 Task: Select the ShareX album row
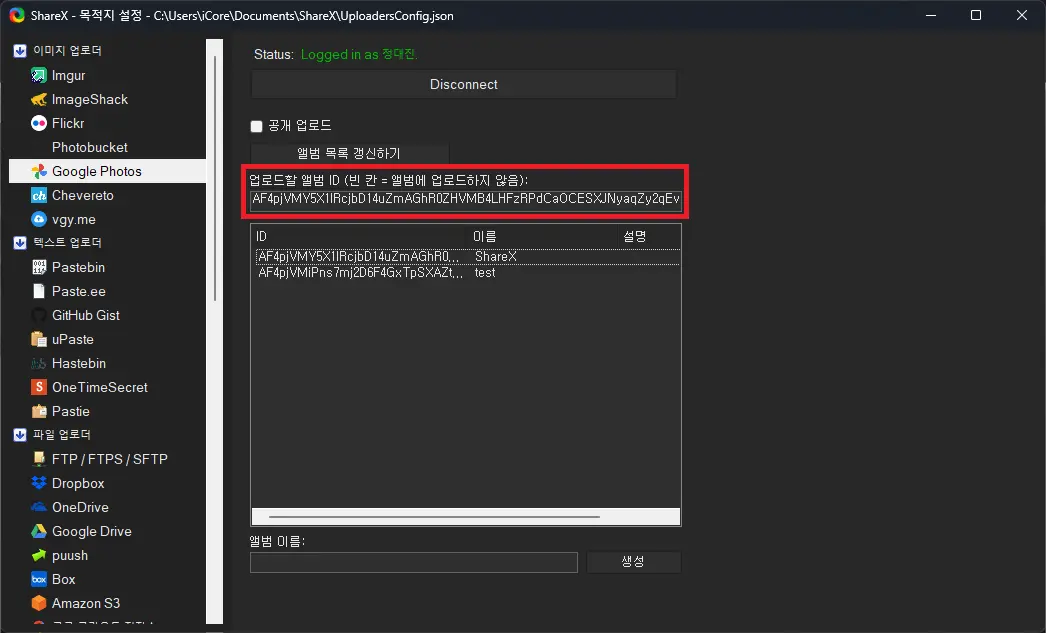tap(400, 256)
